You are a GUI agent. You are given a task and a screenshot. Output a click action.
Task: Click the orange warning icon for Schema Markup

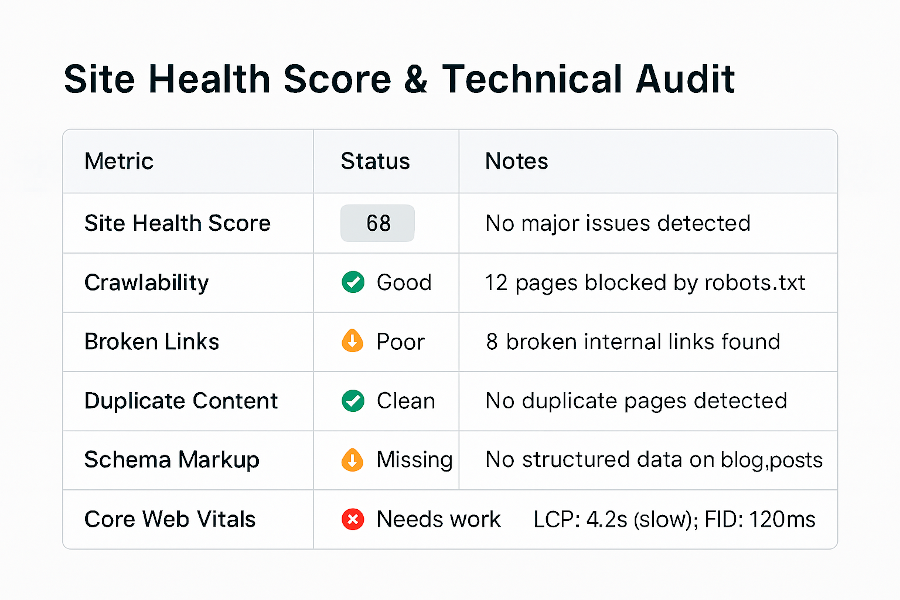(x=353, y=460)
